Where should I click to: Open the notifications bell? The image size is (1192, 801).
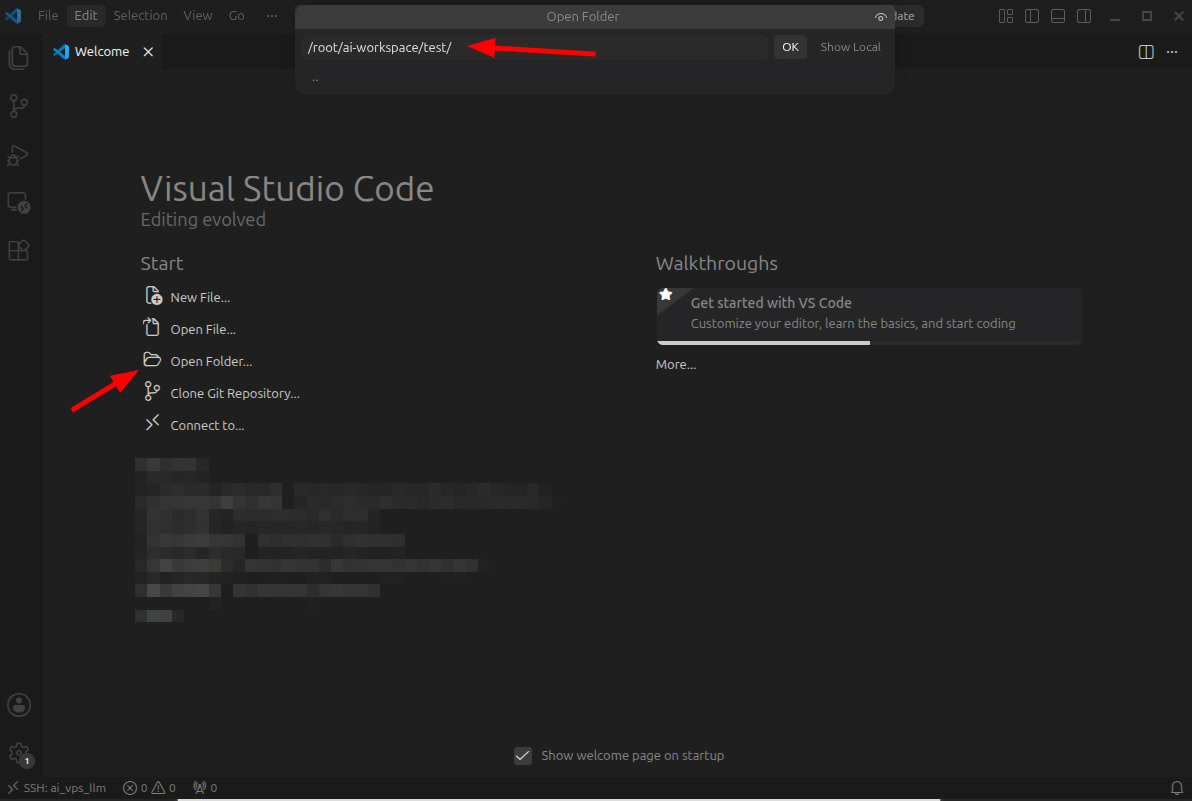(x=1177, y=787)
